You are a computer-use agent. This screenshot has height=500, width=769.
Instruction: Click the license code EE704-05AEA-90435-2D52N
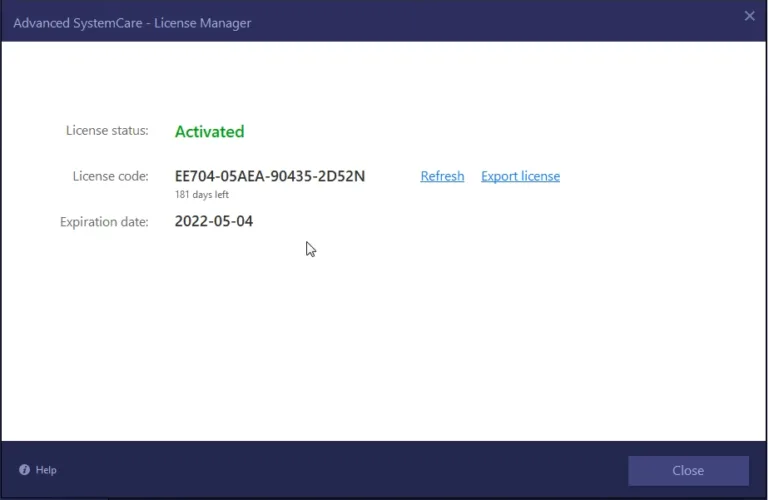pyautogui.click(x=270, y=176)
